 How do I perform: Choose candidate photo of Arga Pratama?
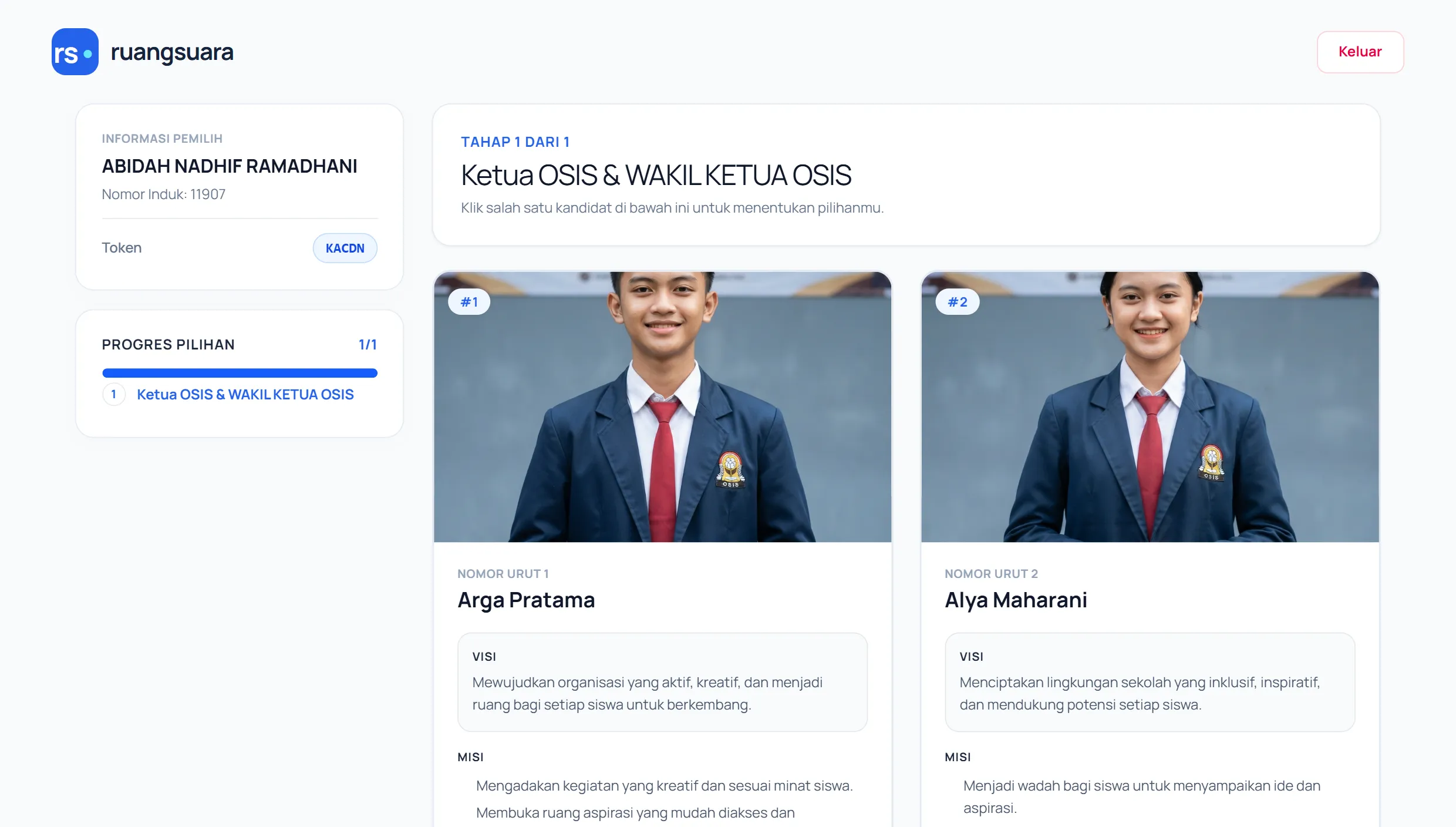coord(662,406)
